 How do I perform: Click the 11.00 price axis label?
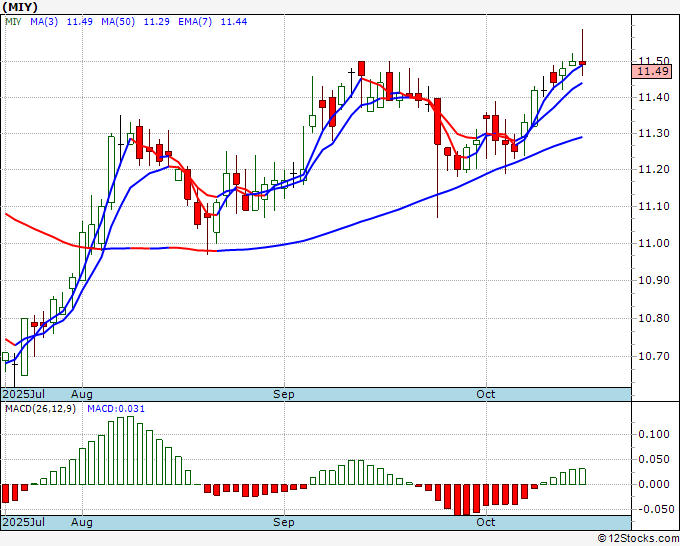(654, 243)
